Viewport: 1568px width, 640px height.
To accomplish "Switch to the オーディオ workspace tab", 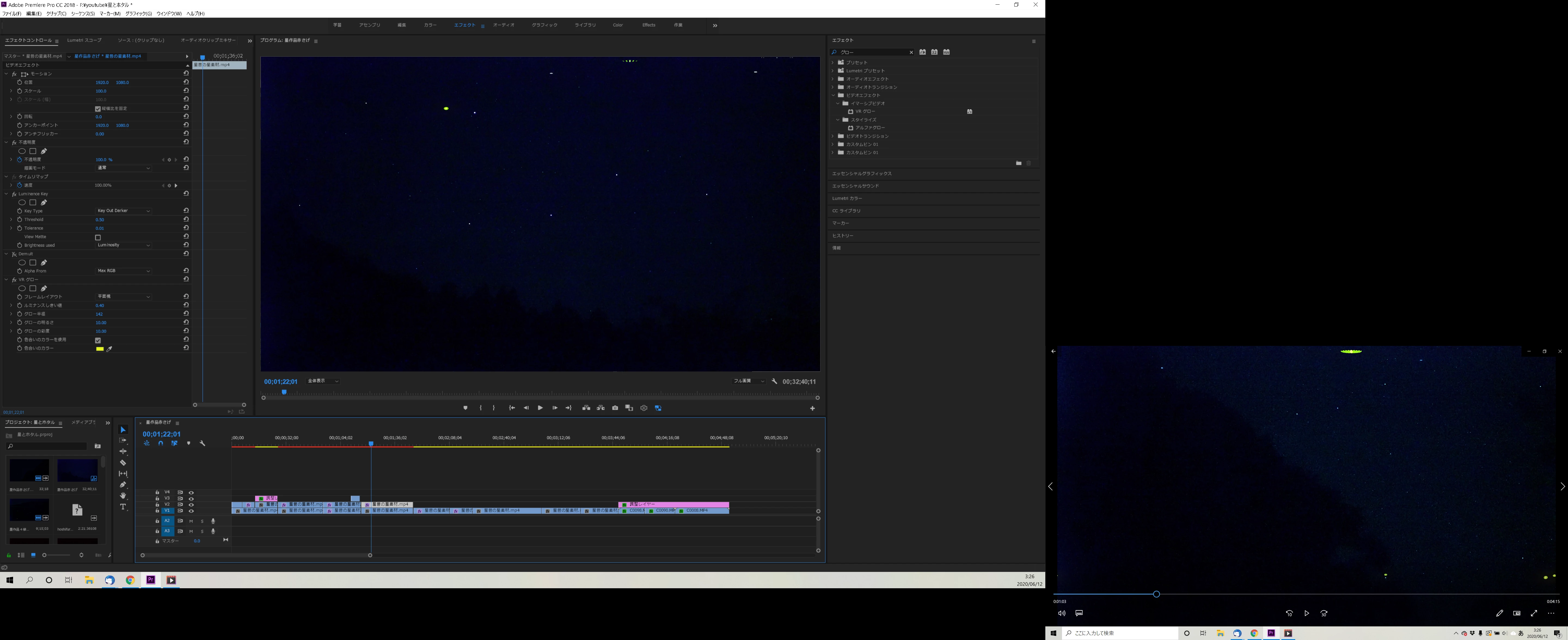I will pyautogui.click(x=504, y=25).
